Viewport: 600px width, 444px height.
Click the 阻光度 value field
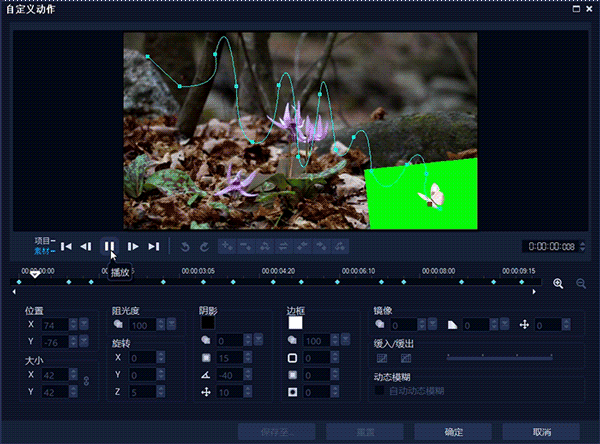(142, 325)
